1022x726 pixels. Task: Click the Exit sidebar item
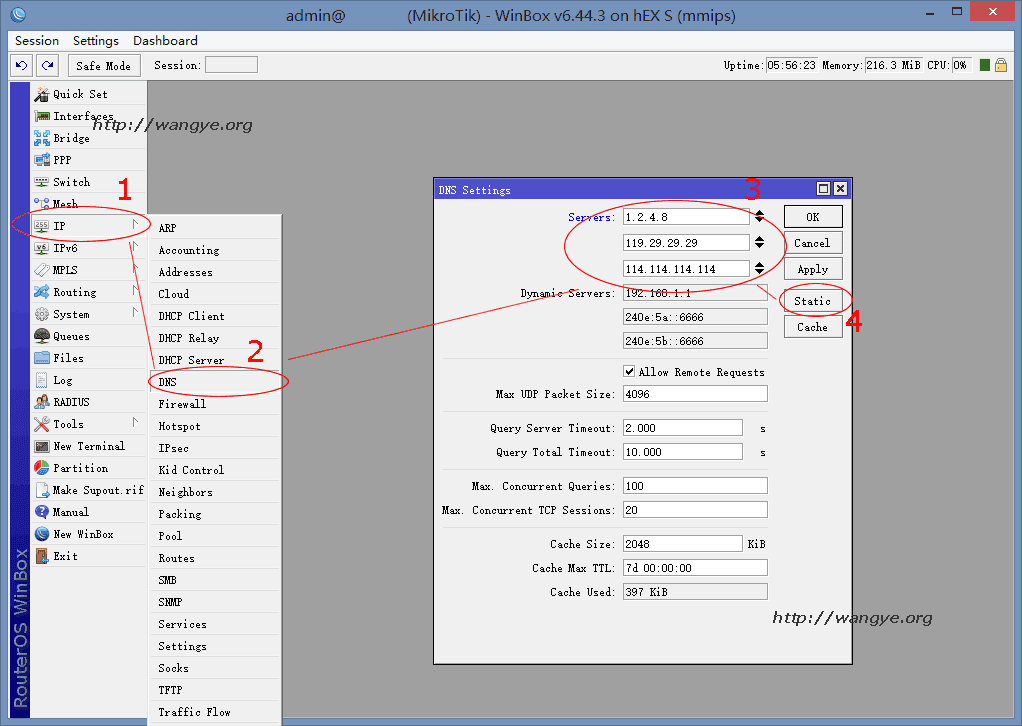coord(89,556)
